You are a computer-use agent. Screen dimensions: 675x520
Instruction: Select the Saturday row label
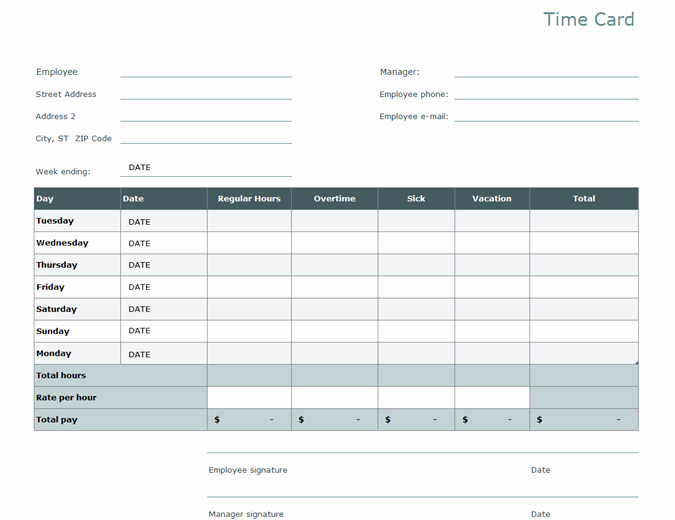[77, 309]
